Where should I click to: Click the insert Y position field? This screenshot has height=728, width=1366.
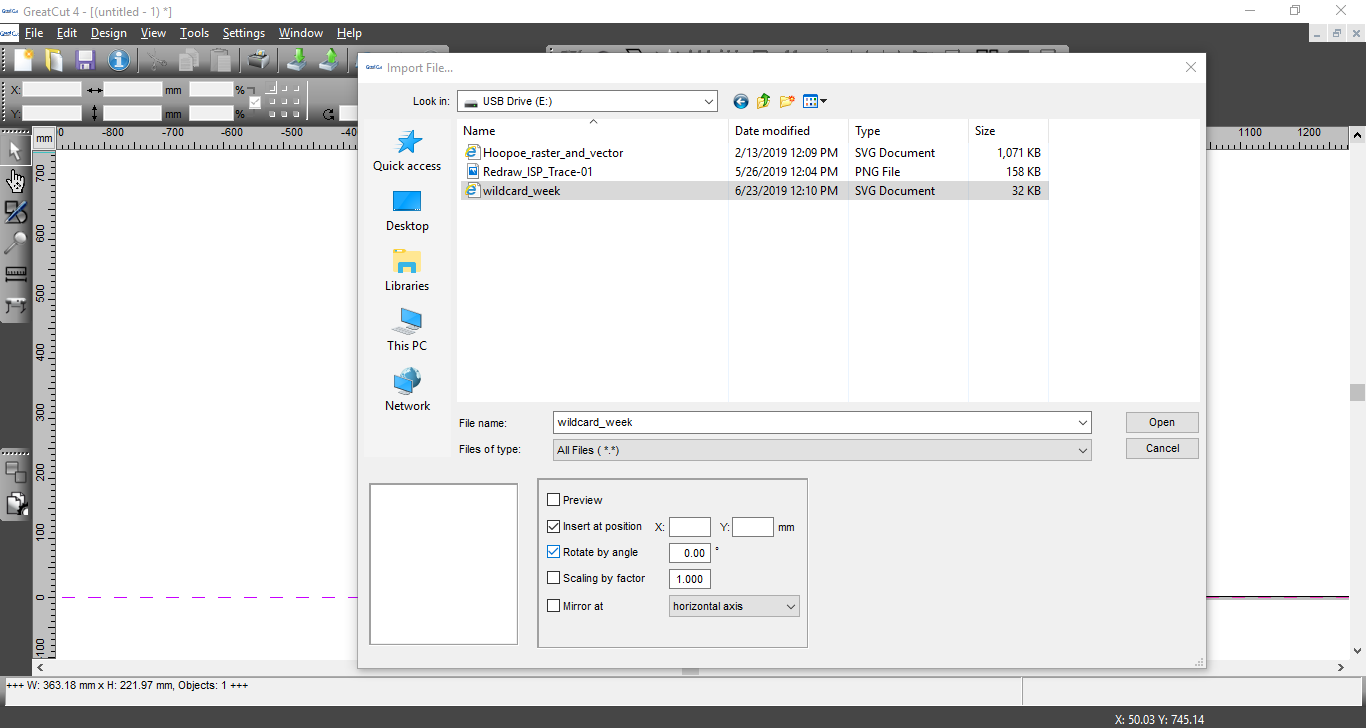pyautogui.click(x=753, y=527)
